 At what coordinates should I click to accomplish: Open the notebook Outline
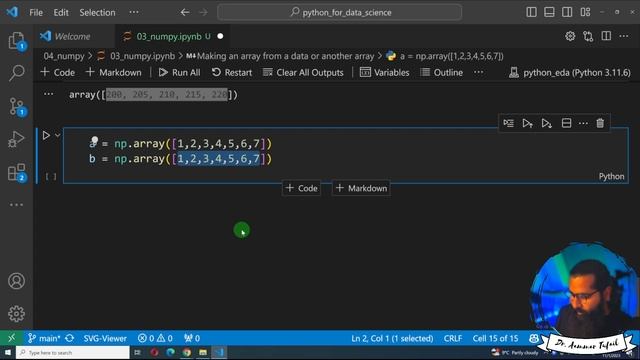442,72
